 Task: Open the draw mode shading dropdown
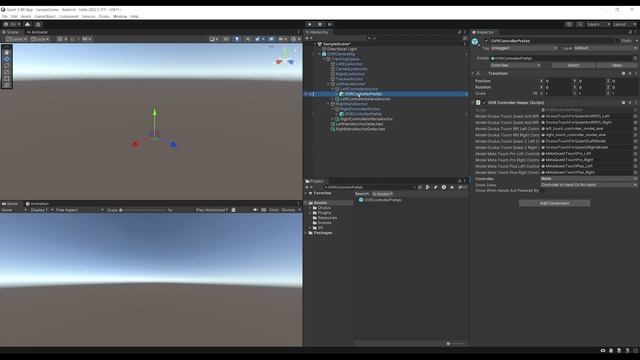click(x=213, y=39)
